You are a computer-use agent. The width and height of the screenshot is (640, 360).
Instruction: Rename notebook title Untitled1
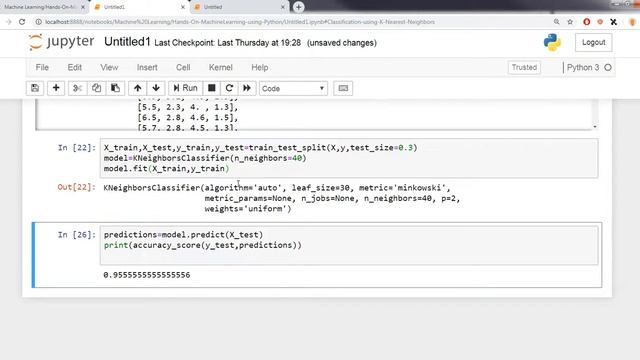click(127, 42)
